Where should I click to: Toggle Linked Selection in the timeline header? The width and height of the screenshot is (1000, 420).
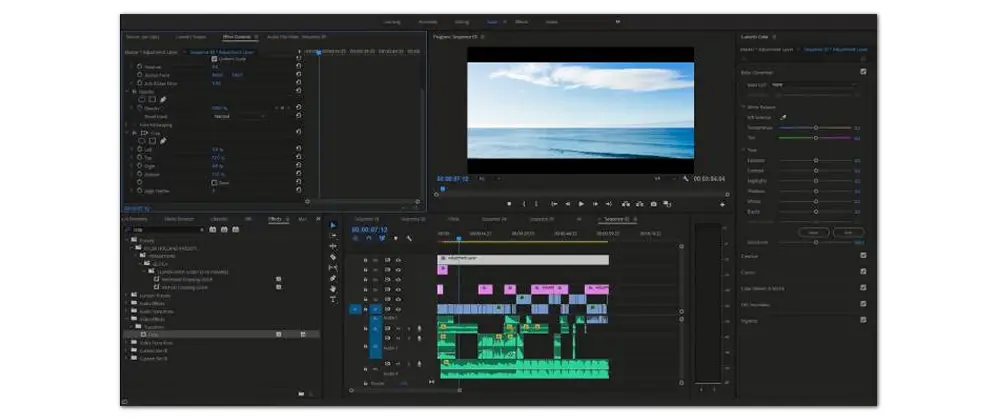point(382,238)
